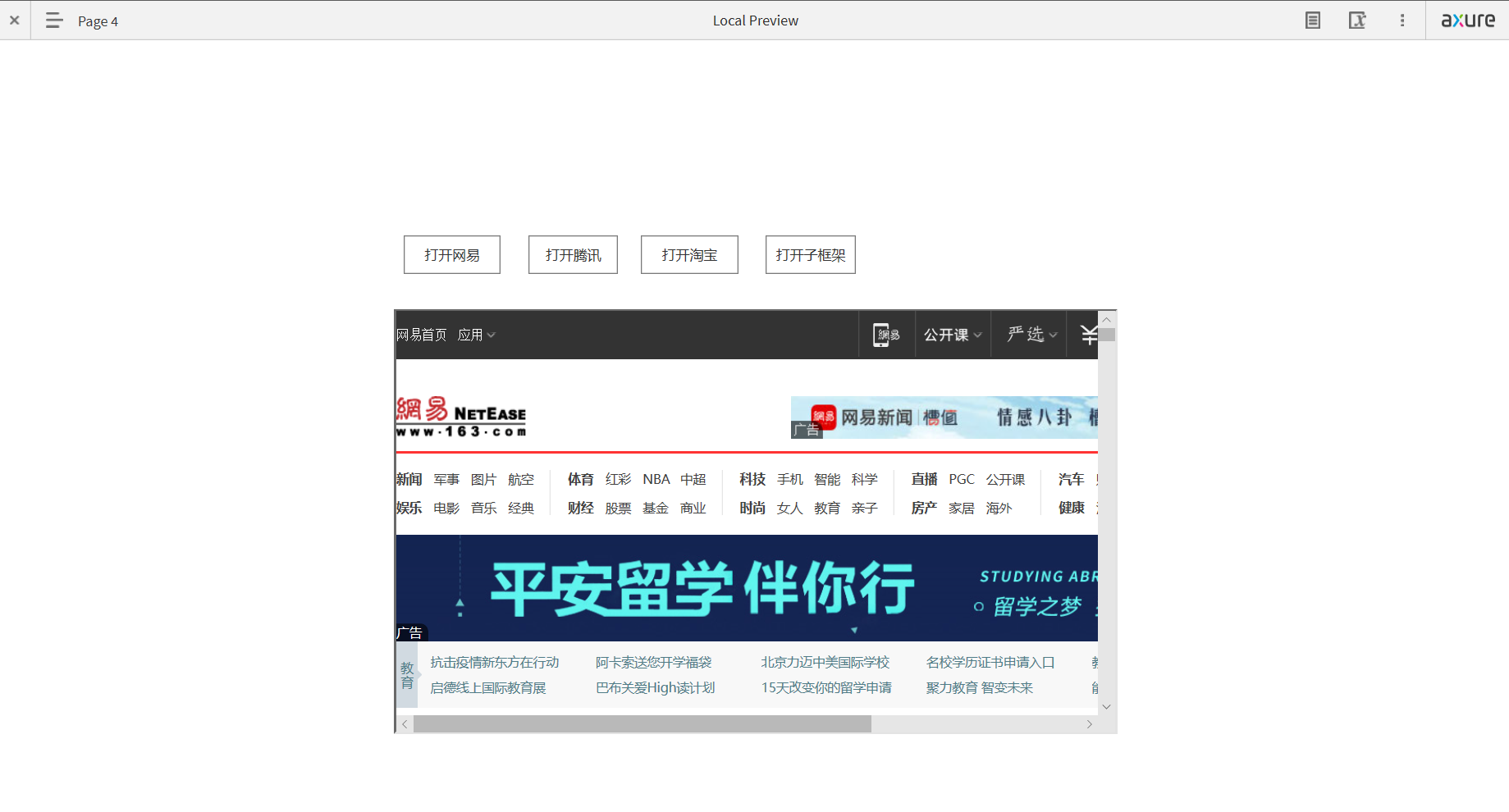This screenshot has width=1509, height=812.
Task: Click the Page 4 title
Action: [98, 21]
